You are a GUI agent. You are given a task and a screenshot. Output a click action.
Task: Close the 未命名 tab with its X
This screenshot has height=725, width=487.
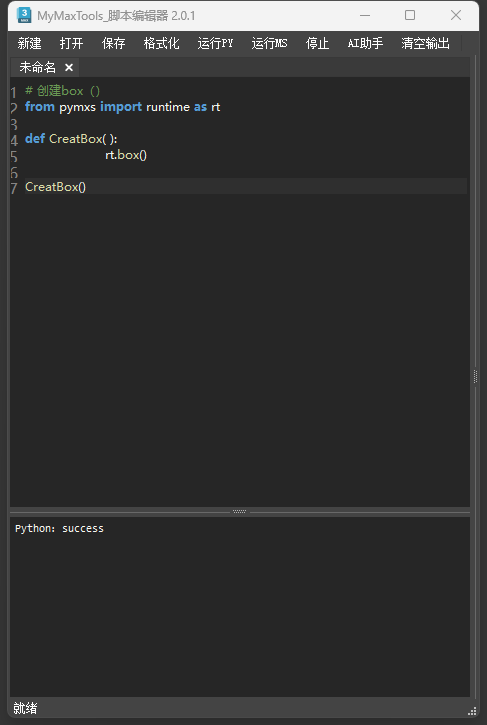coord(69,68)
